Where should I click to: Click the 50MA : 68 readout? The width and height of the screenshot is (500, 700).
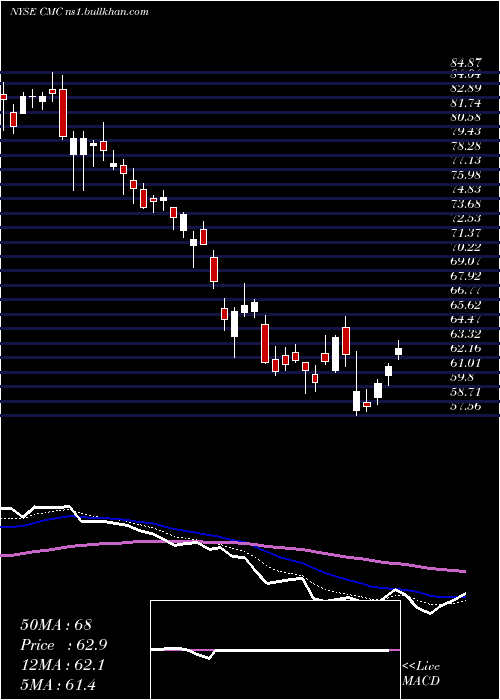tap(56, 624)
